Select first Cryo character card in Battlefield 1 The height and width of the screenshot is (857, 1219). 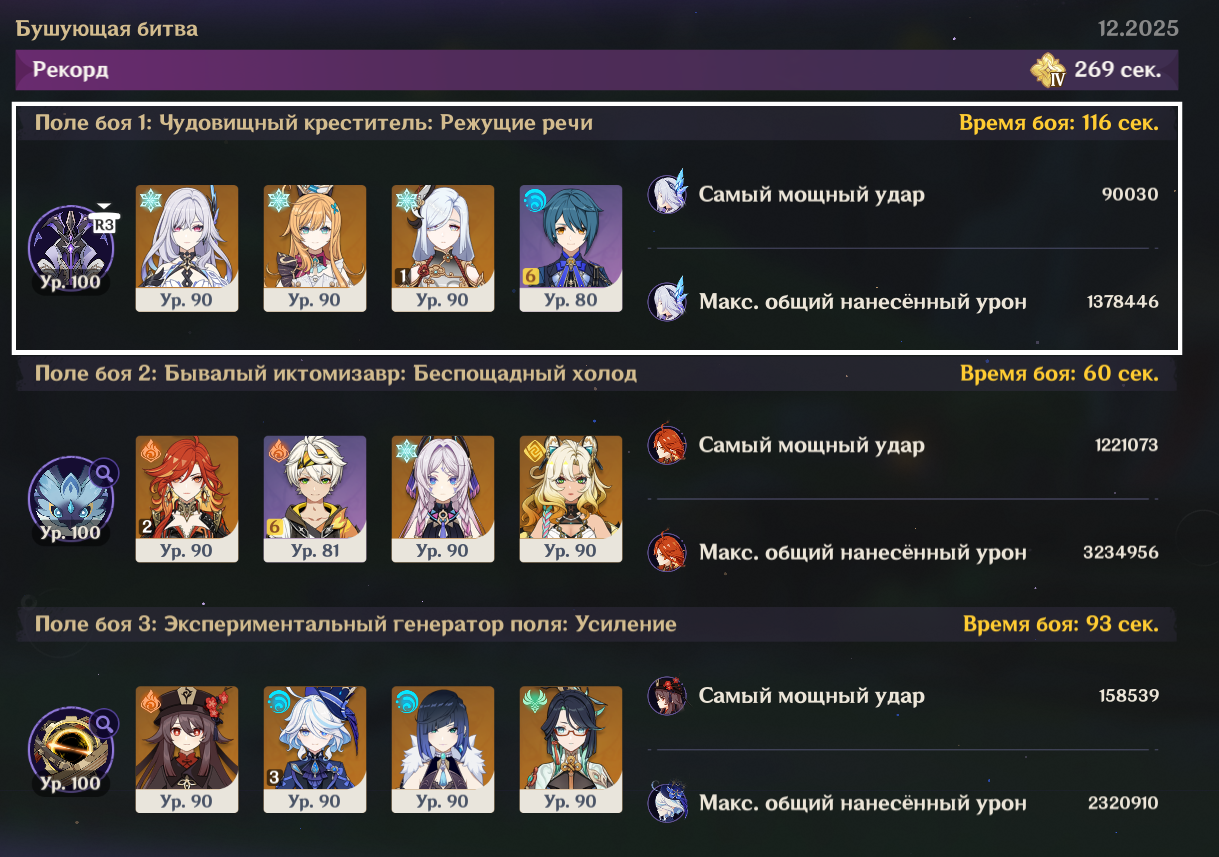click(x=187, y=248)
